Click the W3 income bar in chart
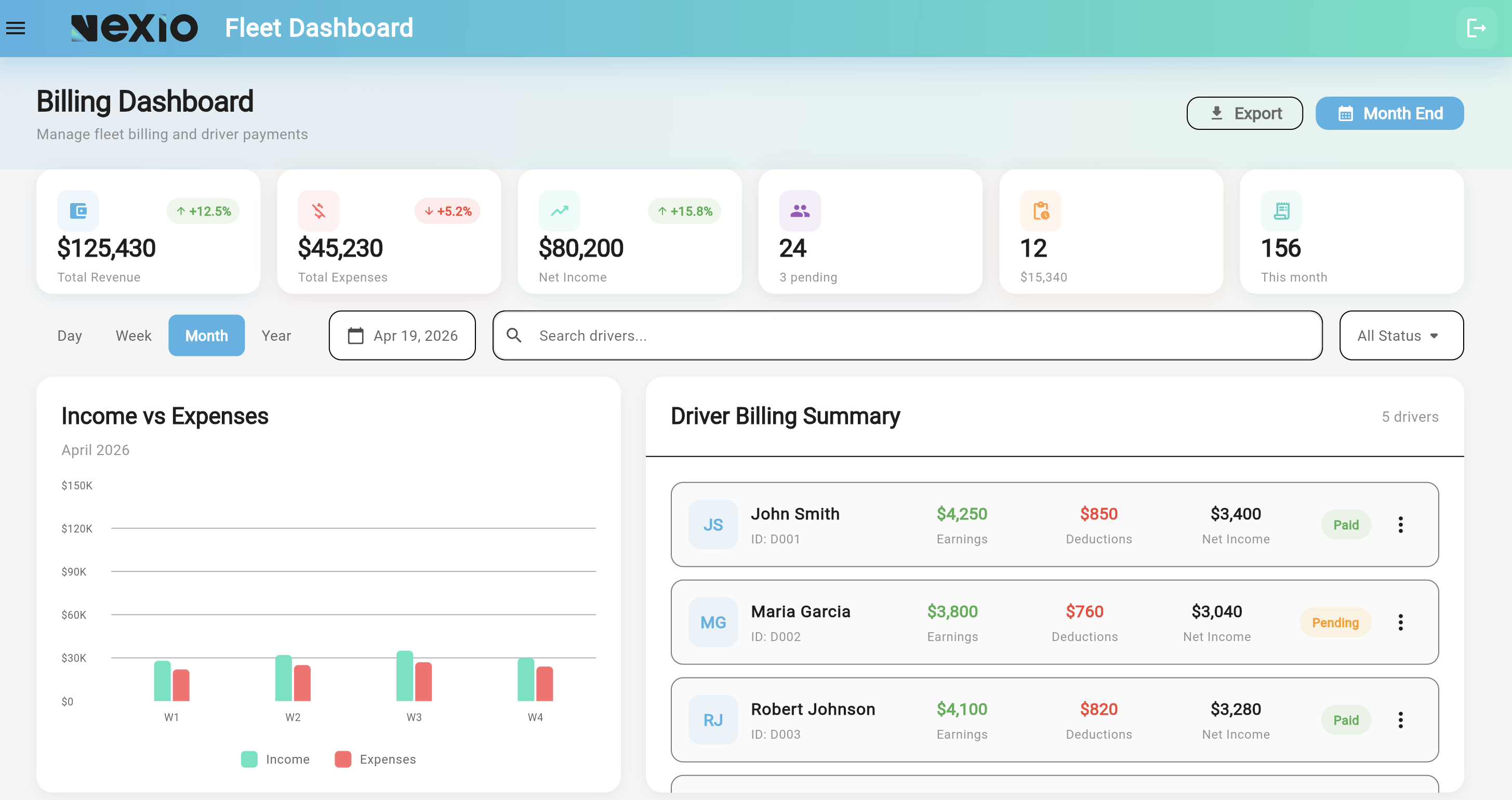 click(x=404, y=676)
